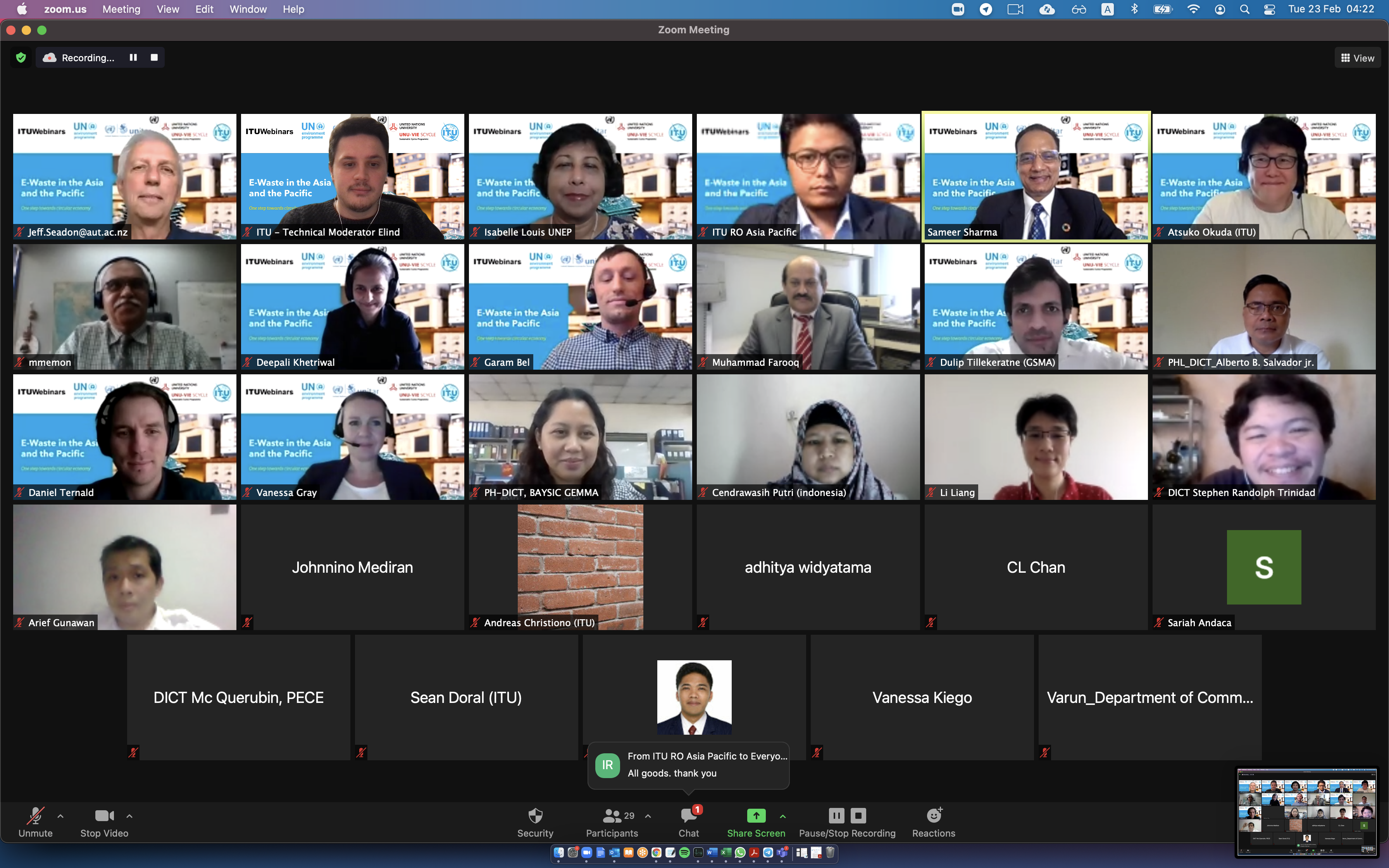Unmute the microphone
This screenshot has width=1389, height=868.
[36, 822]
